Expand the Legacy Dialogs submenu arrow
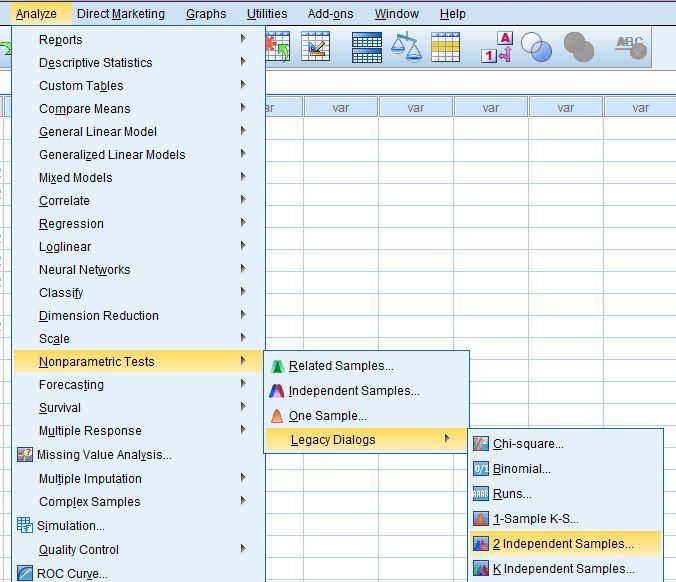676x582 pixels. click(x=447, y=439)
